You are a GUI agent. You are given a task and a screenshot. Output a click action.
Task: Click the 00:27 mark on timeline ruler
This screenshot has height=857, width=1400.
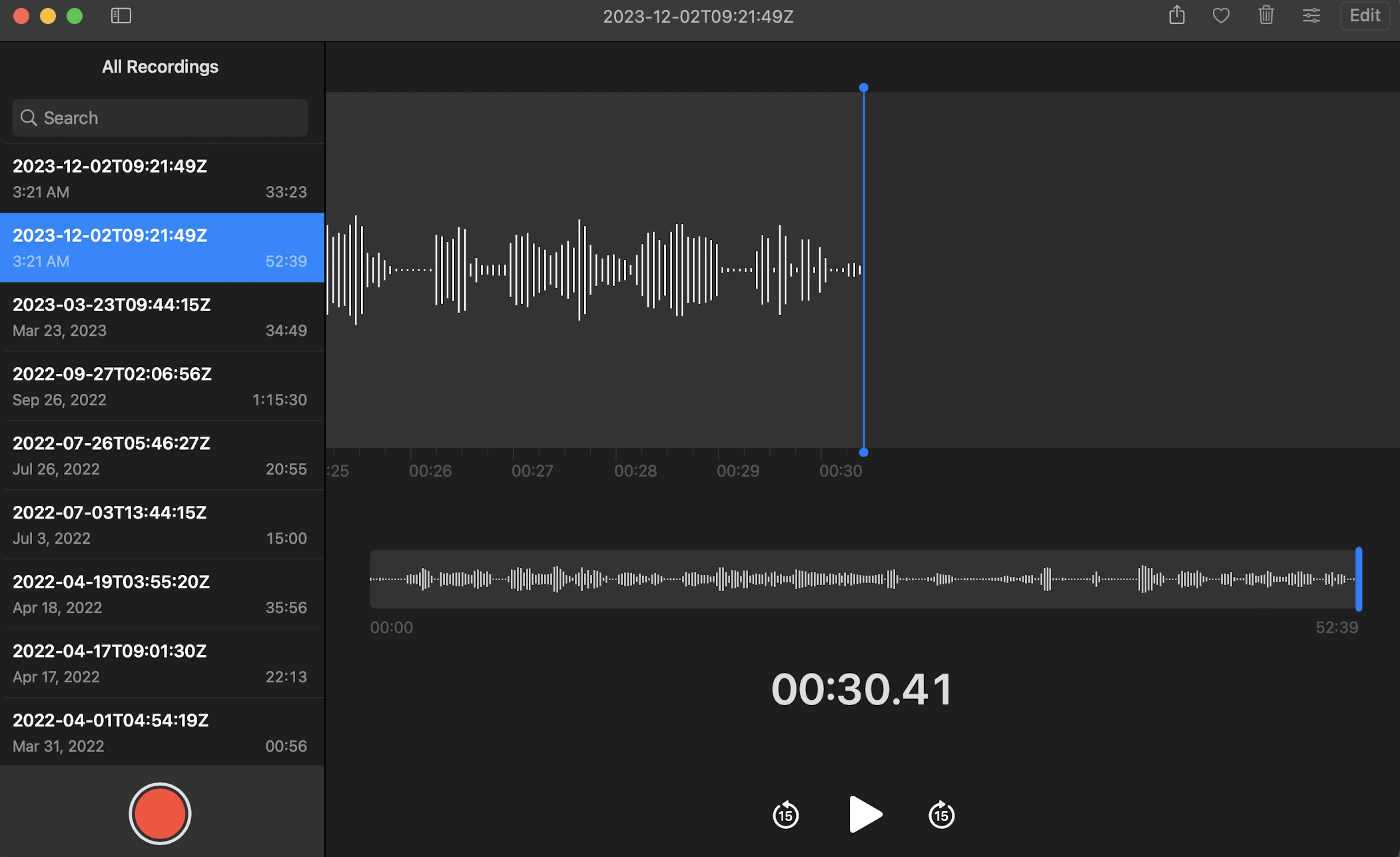(532, 470)
